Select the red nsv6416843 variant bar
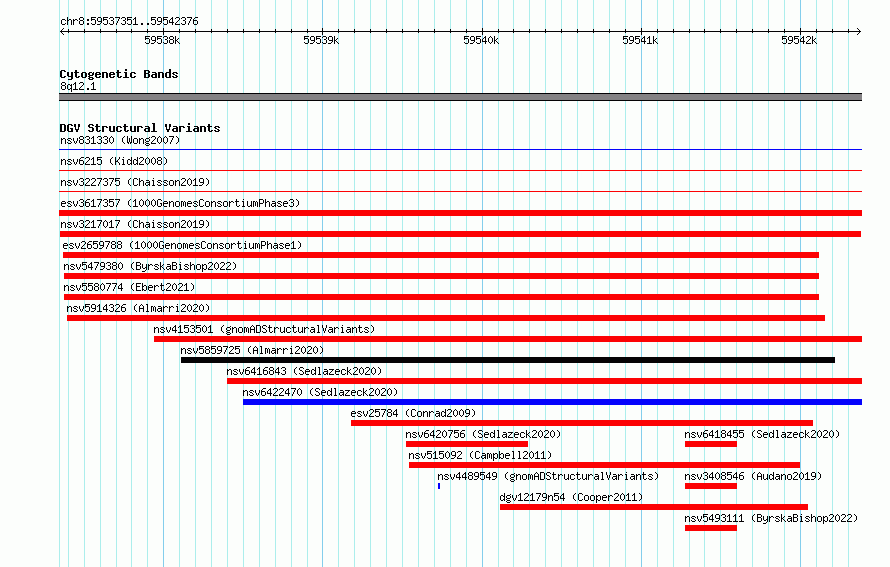Viewport: 890px width, 567px height. tap(544, 381)
